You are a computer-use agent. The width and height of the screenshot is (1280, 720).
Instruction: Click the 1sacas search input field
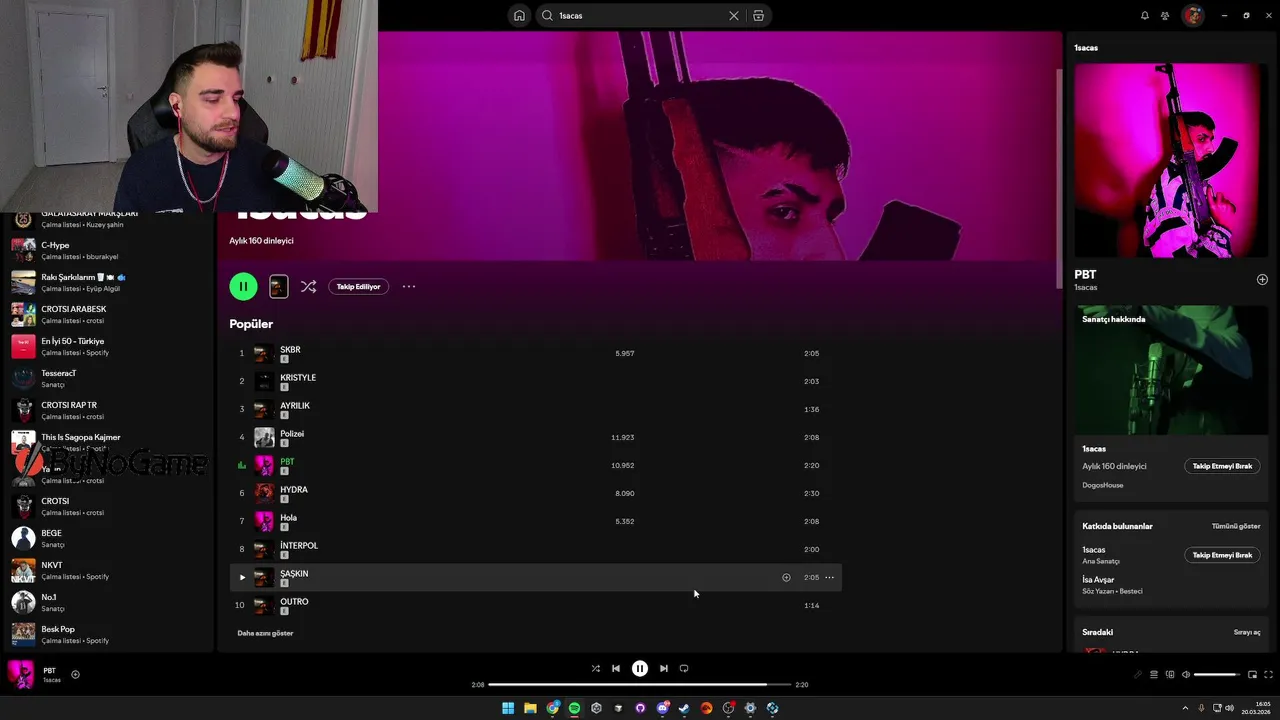[x=640, y=15]
